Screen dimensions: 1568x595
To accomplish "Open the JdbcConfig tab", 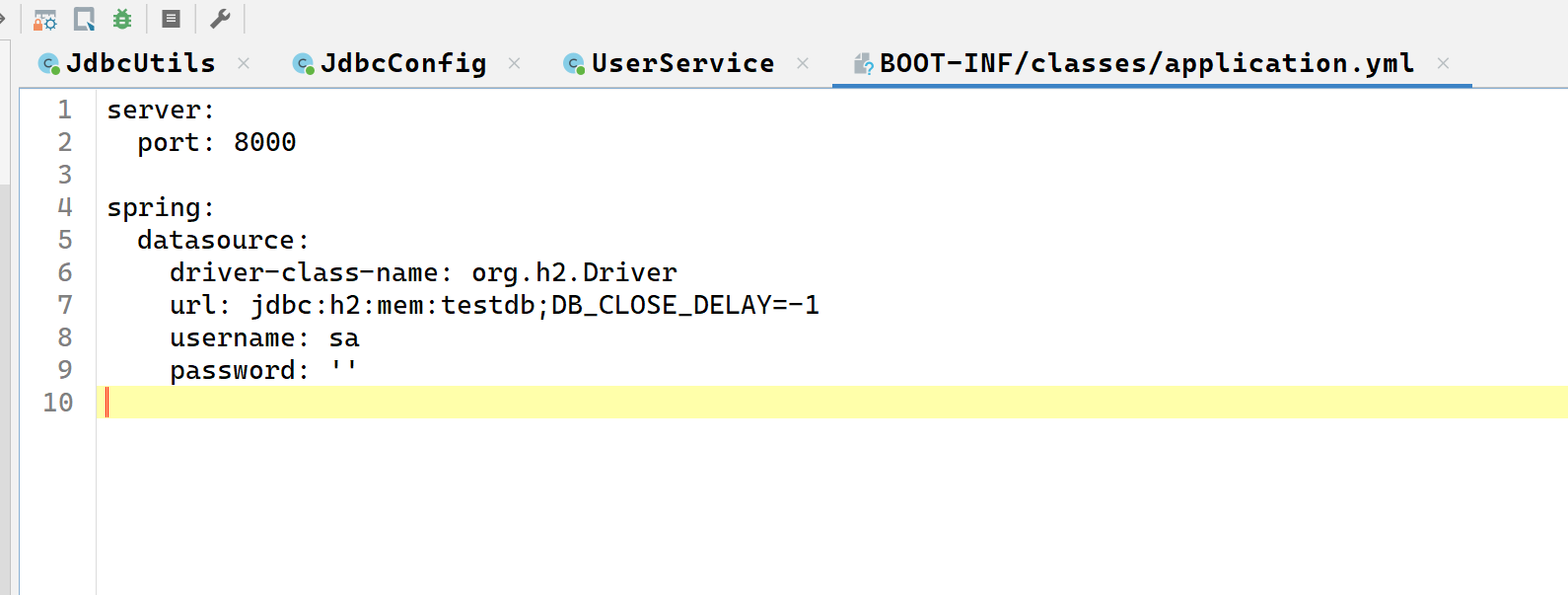I will click(402, 63).
